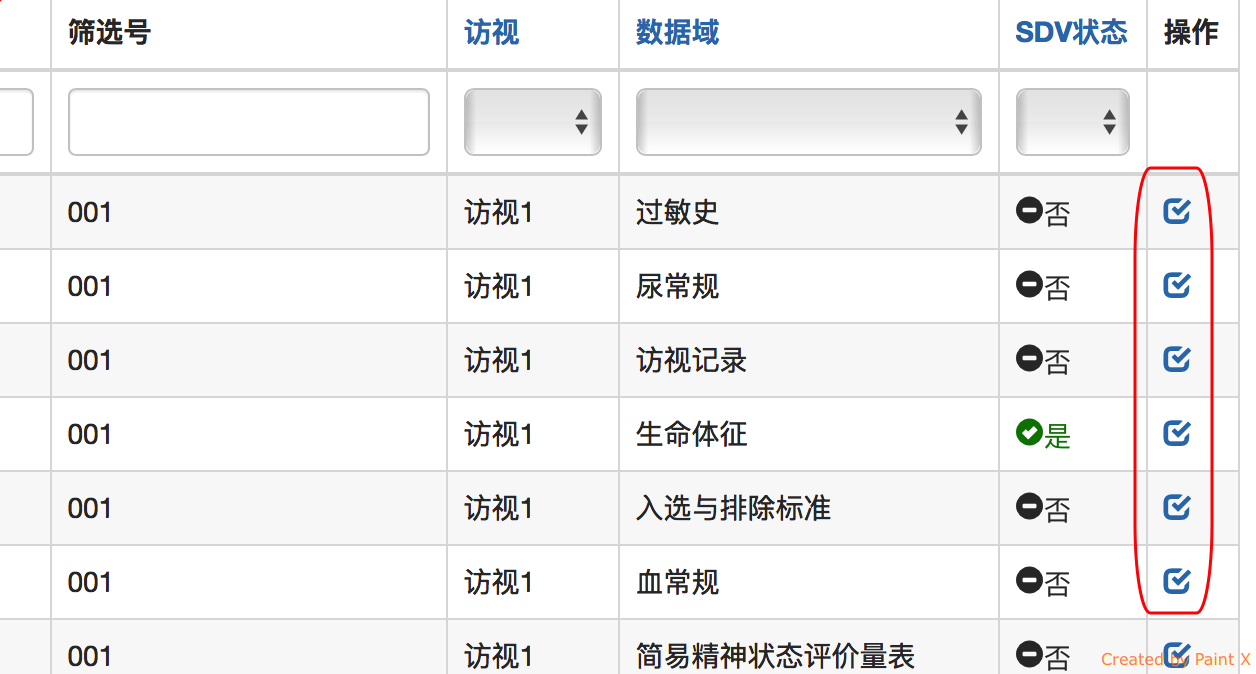
Task: Click the action icon for 生命体征 row
Action: (x=1176, y=433)
